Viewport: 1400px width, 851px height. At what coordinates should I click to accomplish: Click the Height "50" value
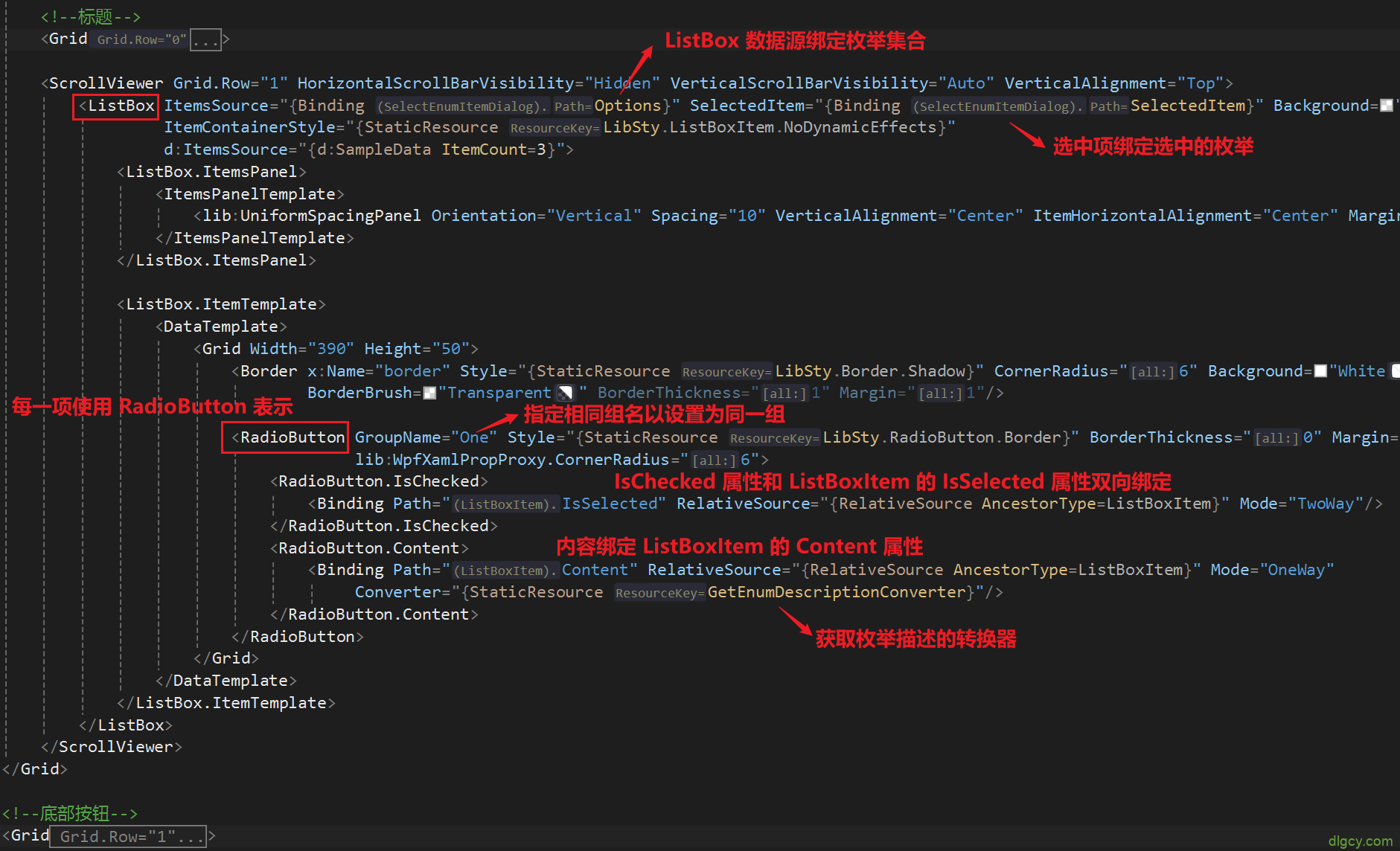(x=451, y=349)
